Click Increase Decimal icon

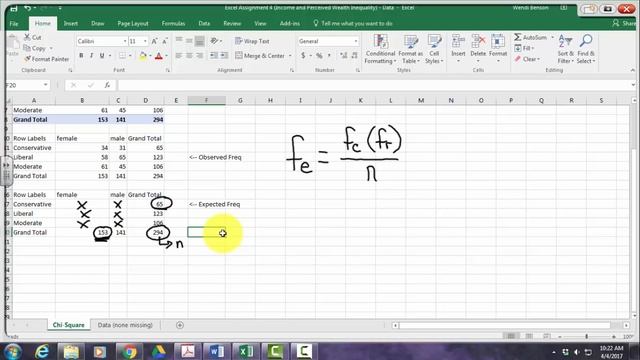pyautogui.click(x=343, y=56)
